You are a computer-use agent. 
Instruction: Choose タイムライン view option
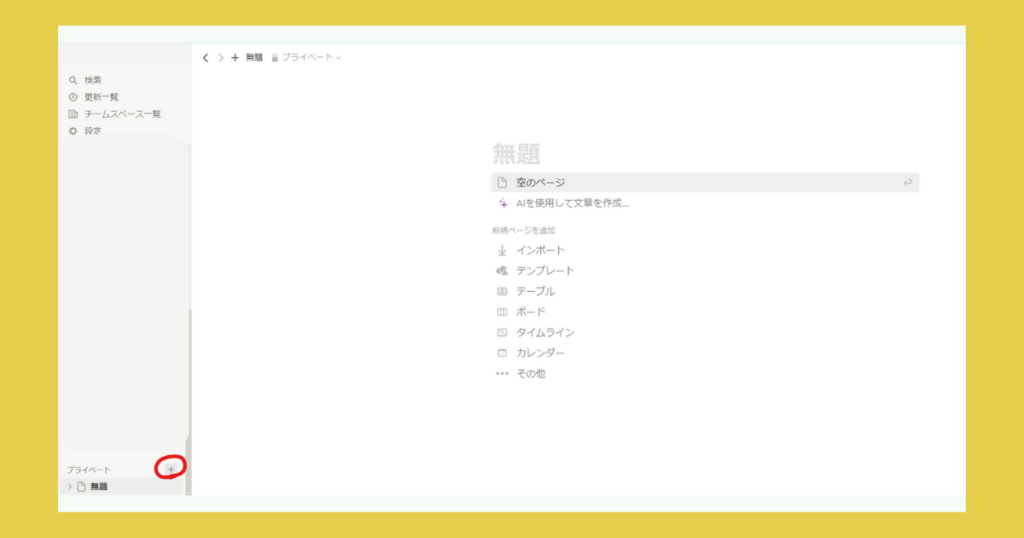click(x=545, y=332)
